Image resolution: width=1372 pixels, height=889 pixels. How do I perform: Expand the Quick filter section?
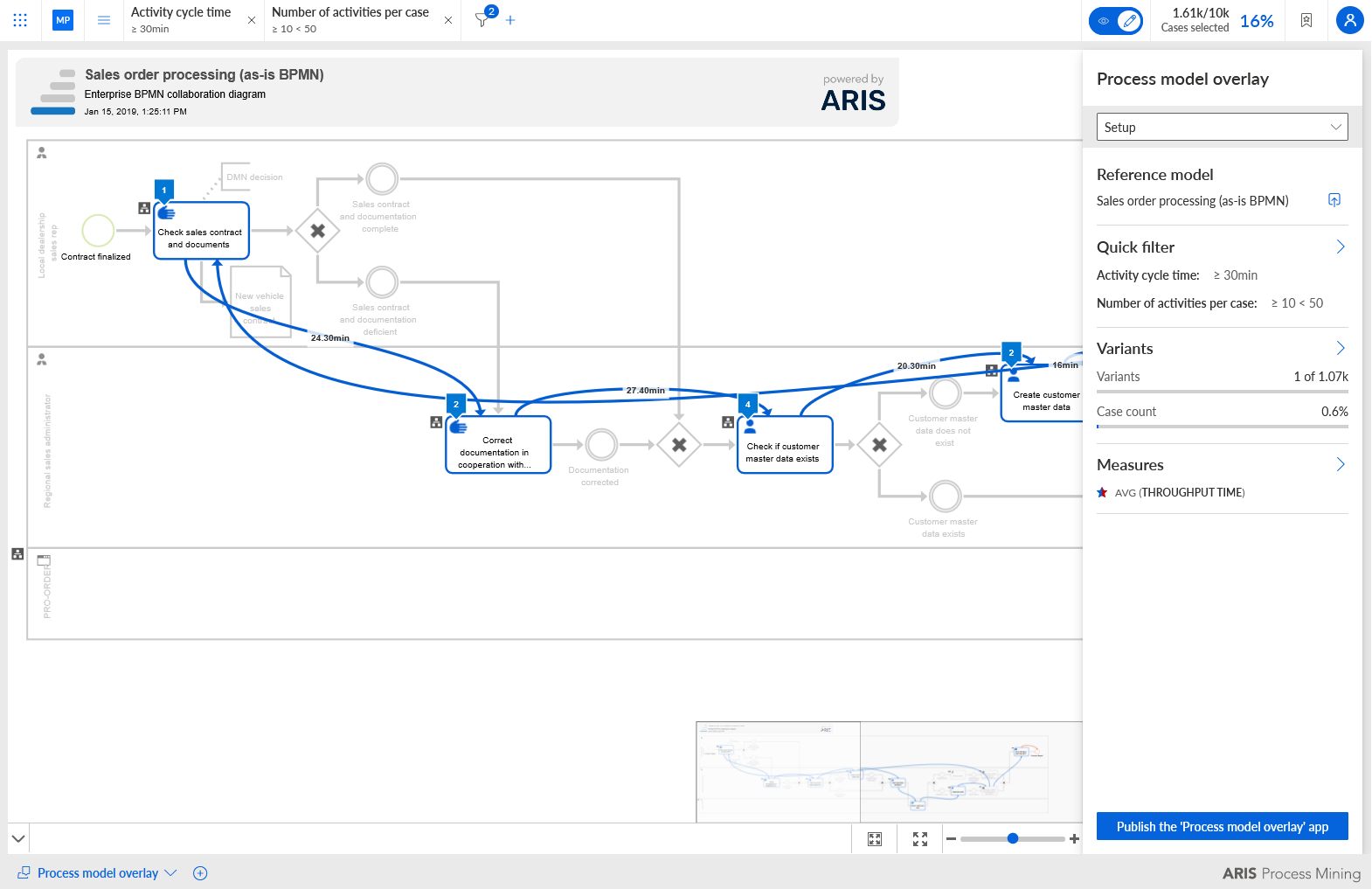[1341, 247]
